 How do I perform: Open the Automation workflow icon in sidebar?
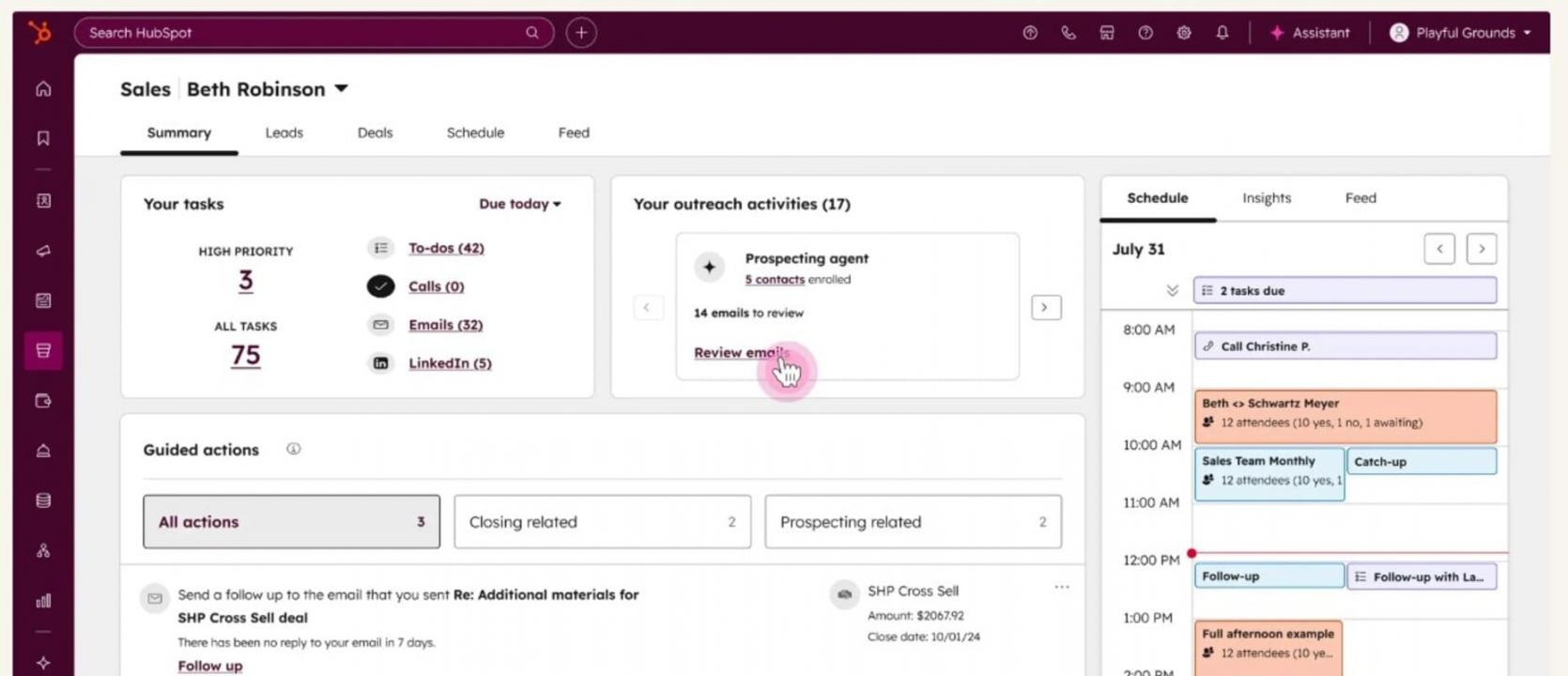43,551
